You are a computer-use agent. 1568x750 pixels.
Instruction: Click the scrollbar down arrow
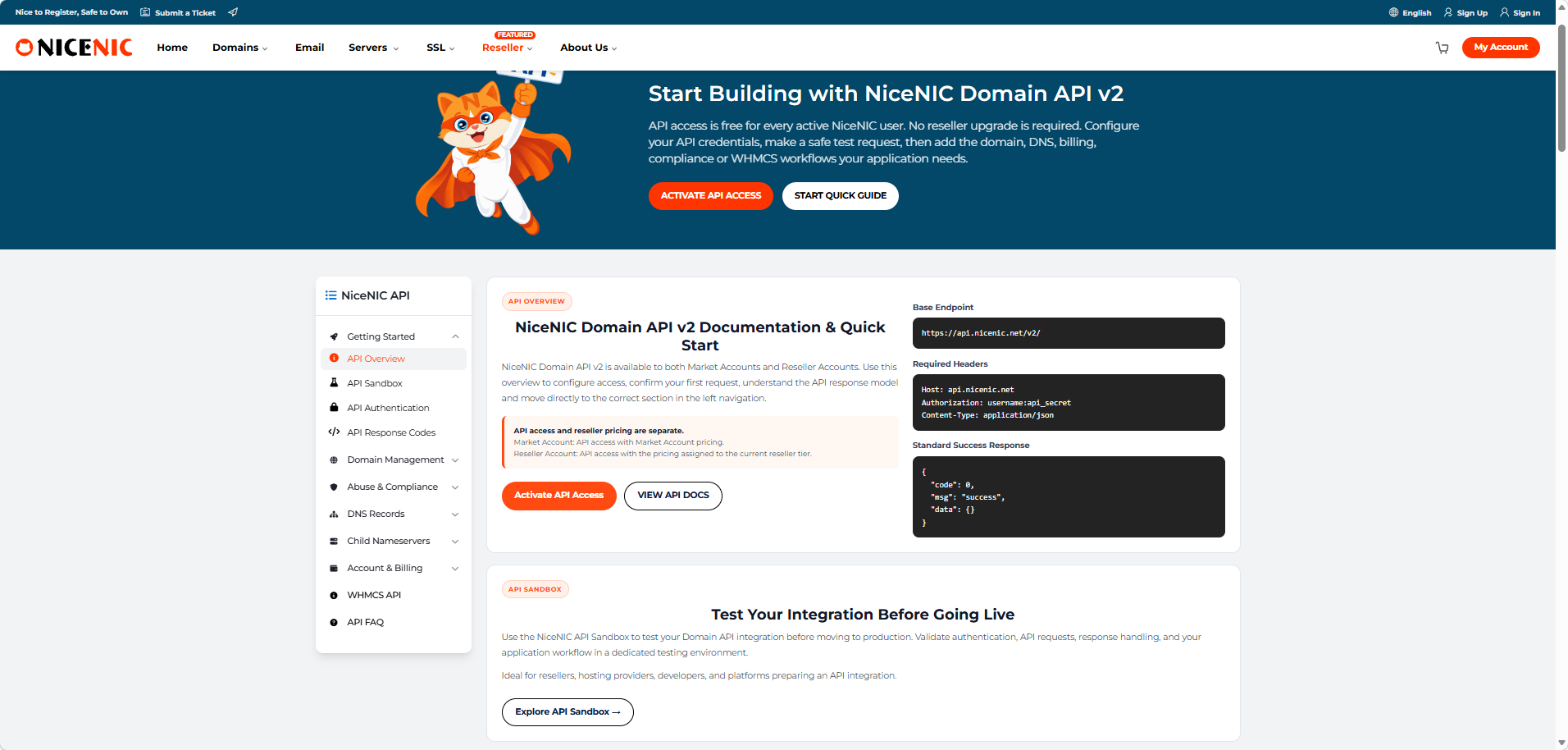[1561, 743]
